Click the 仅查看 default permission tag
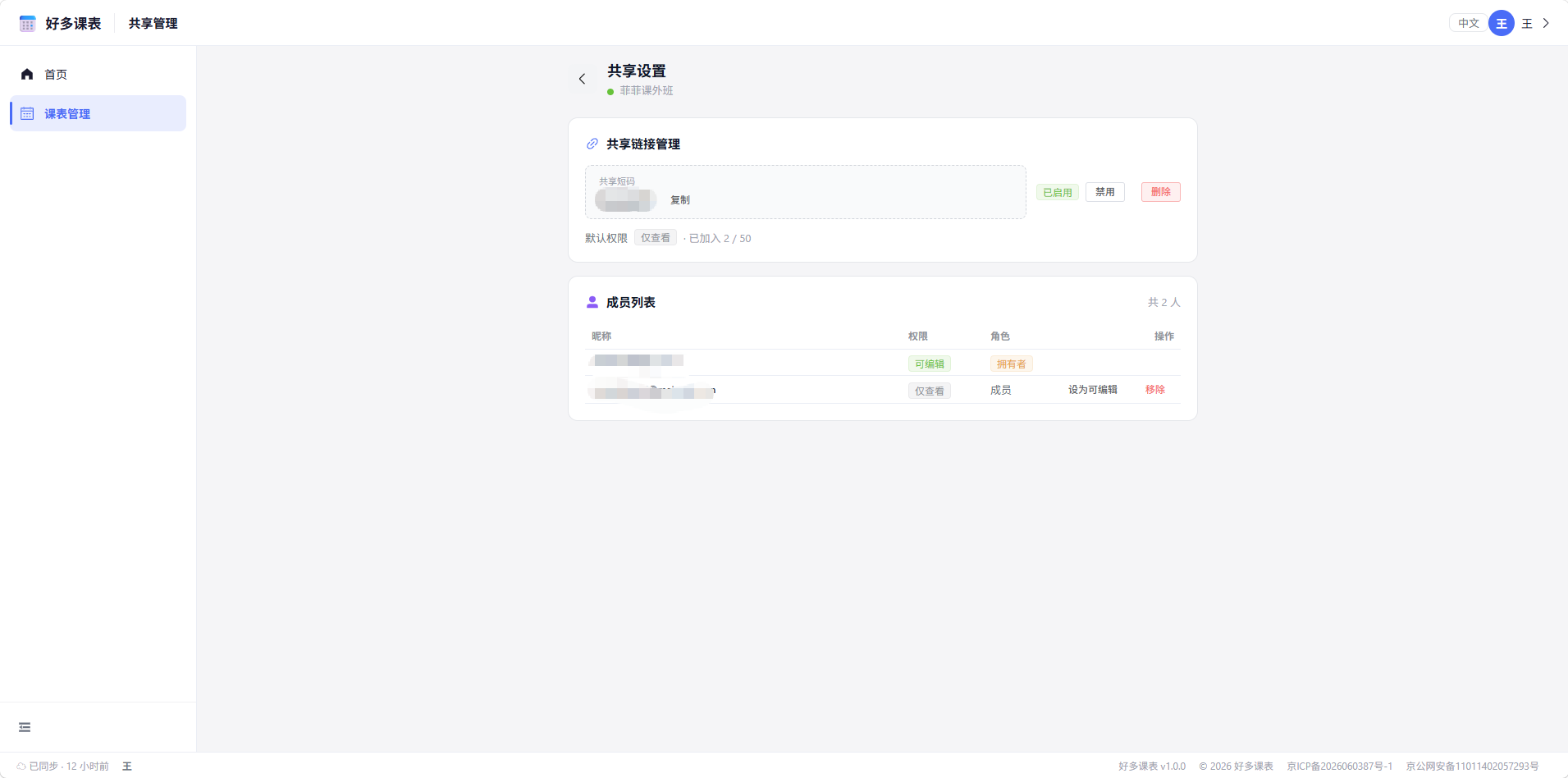The image size is (1568, 778). coord(656,238)
